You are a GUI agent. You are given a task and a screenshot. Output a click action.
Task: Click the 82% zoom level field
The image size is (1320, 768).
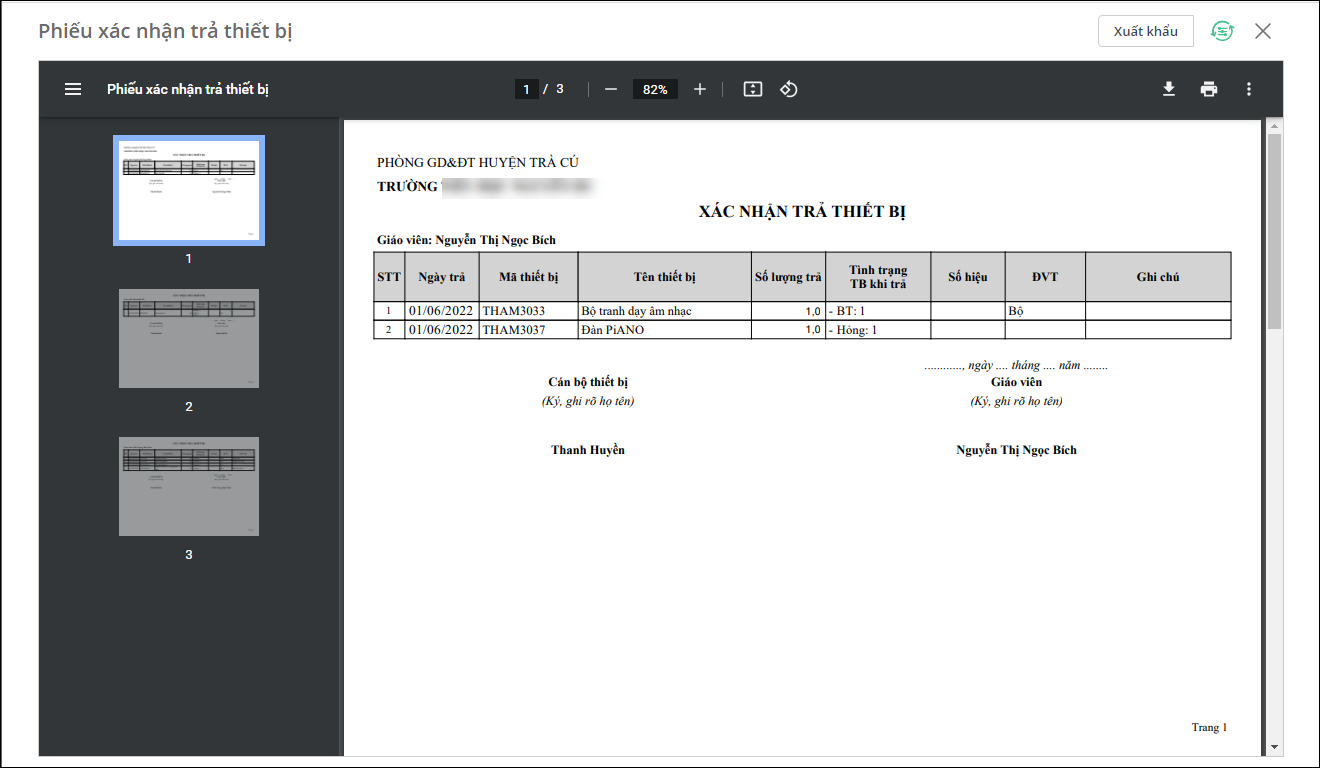655,89
